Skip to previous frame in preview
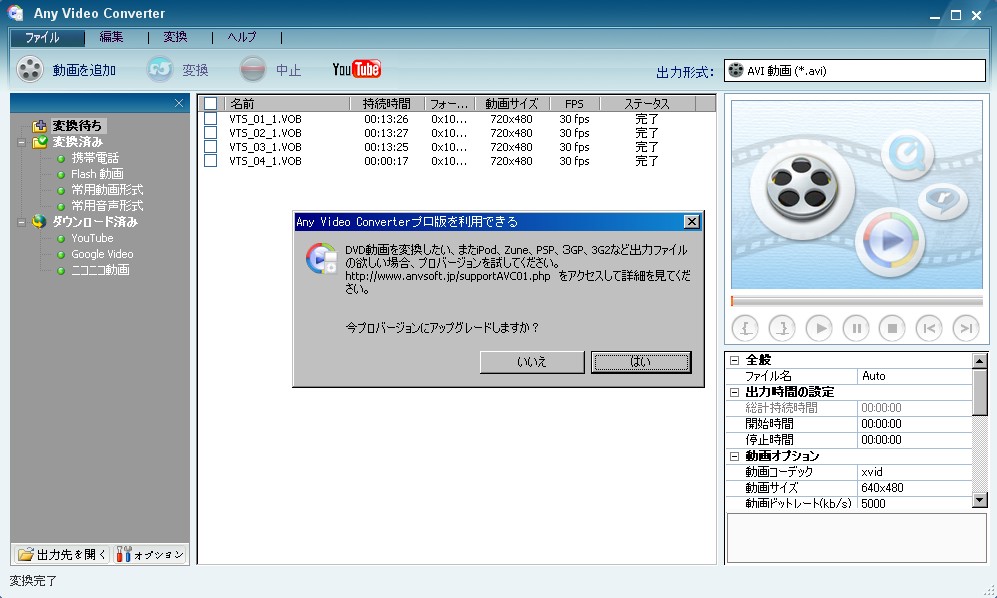This screenshot has width=997, height=598. click(x=929, y=328)
